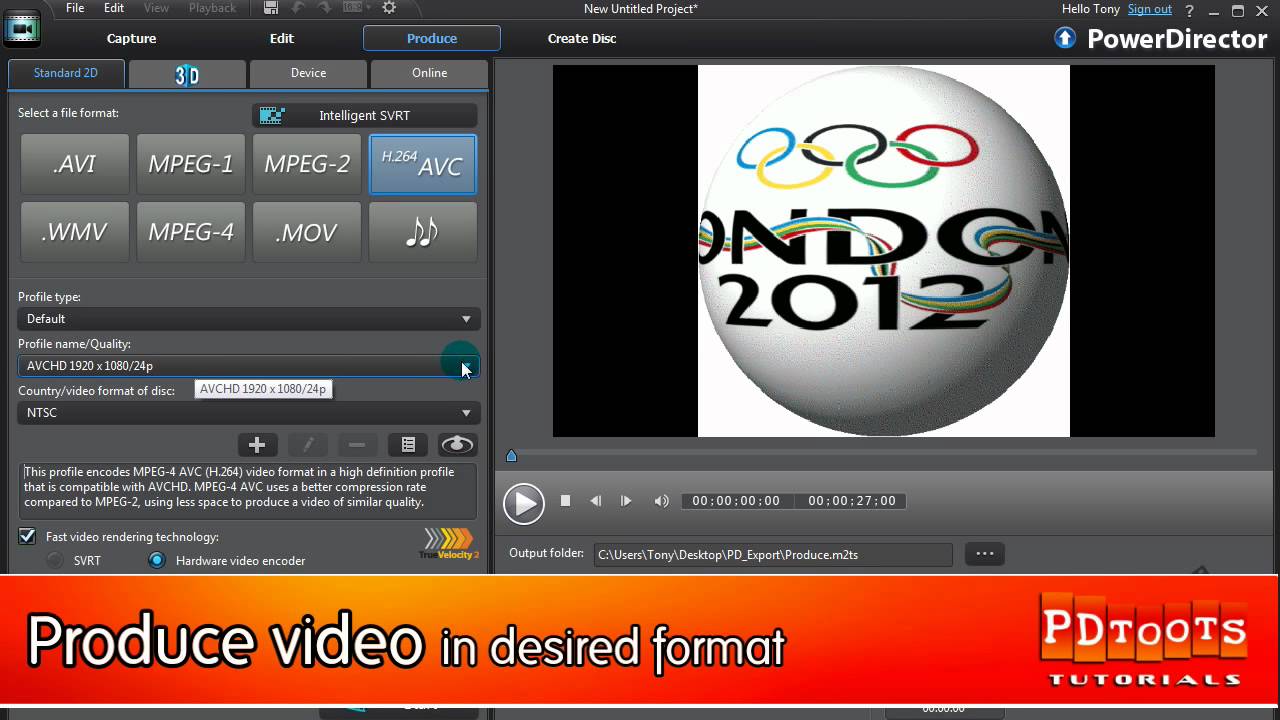Switch to the 3D output tab
1280x720 pixels.
point(187,74)
